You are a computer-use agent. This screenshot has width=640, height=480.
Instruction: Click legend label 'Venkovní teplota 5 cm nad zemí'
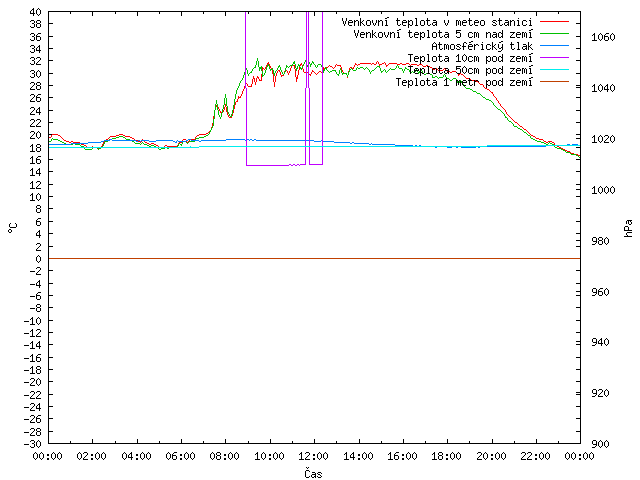(x=443, y=34)
